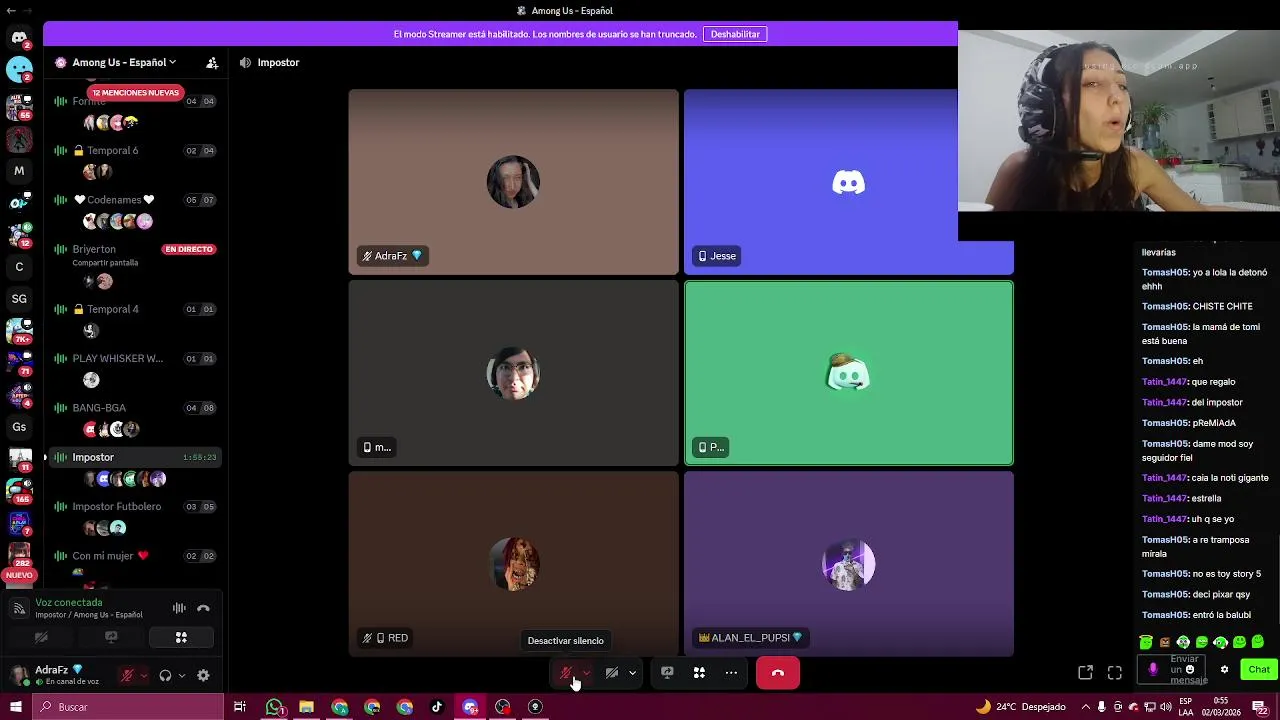Open the blue smiley face server
Image resolution: width=1280 pixels, height=720 pixels.
click(19, 69)
